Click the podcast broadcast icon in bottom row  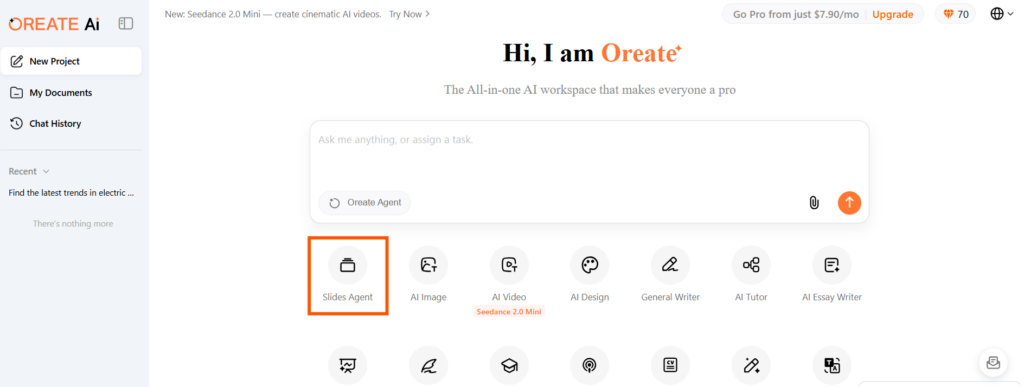tap(590, 365)
